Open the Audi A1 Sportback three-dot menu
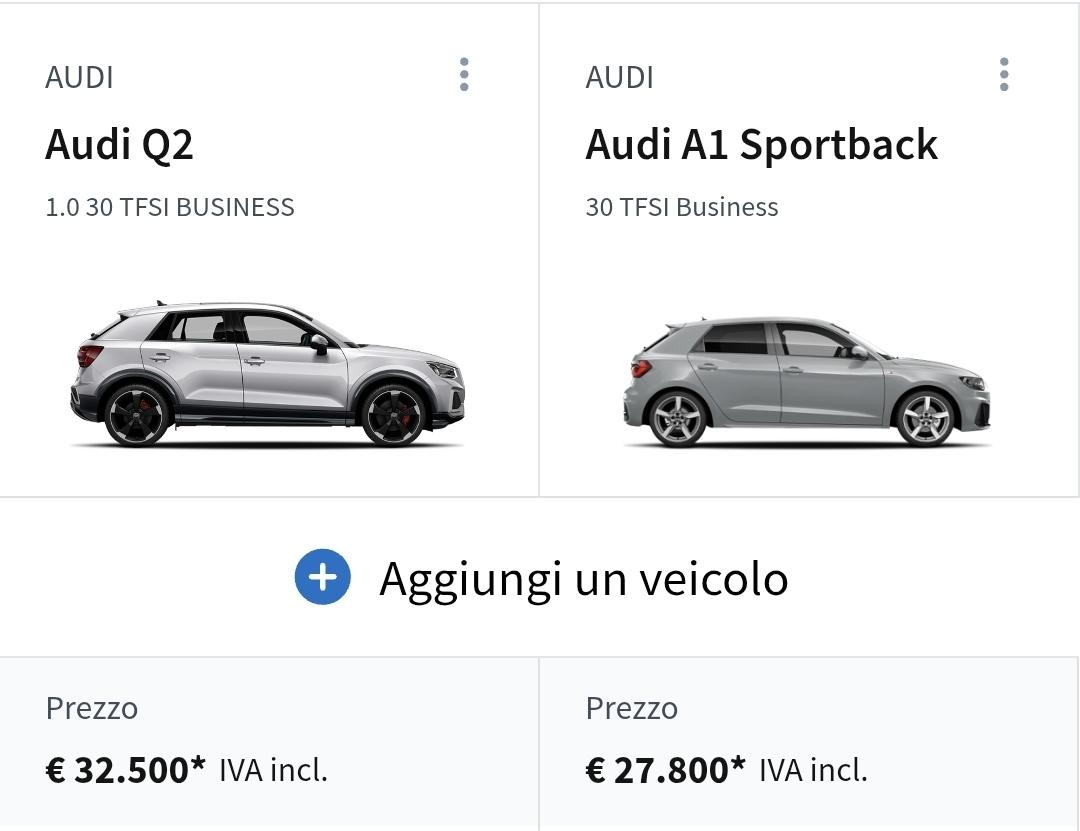The height and width of the screenshot is (831, 1080). pos(1004,75)
